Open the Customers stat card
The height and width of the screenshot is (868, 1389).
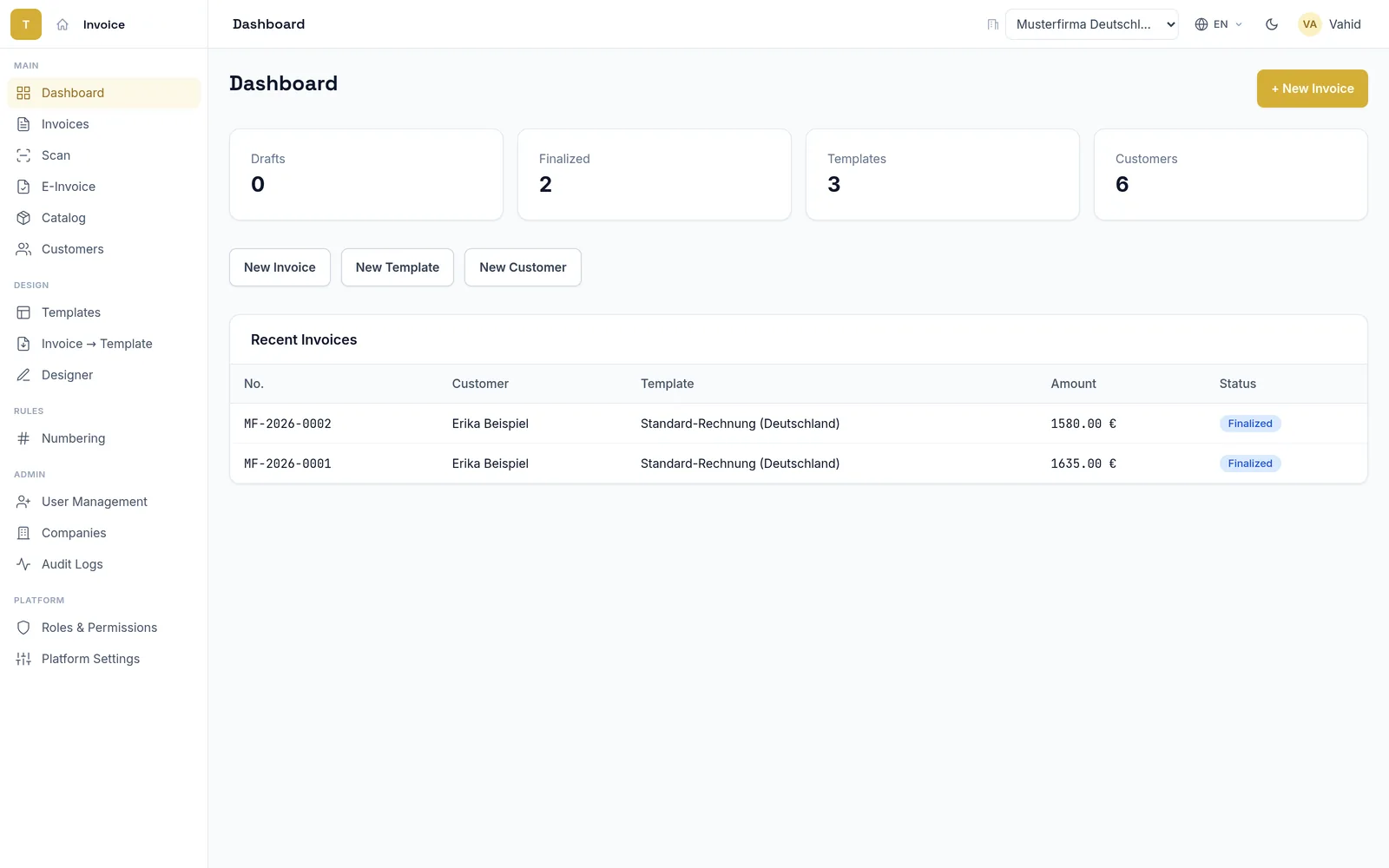(x=1231, y=174)
